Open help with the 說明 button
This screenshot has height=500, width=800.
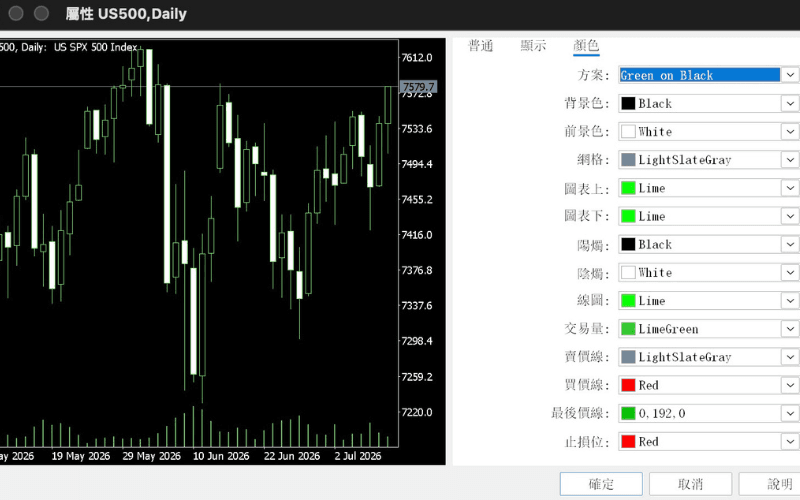coord(770,484)
